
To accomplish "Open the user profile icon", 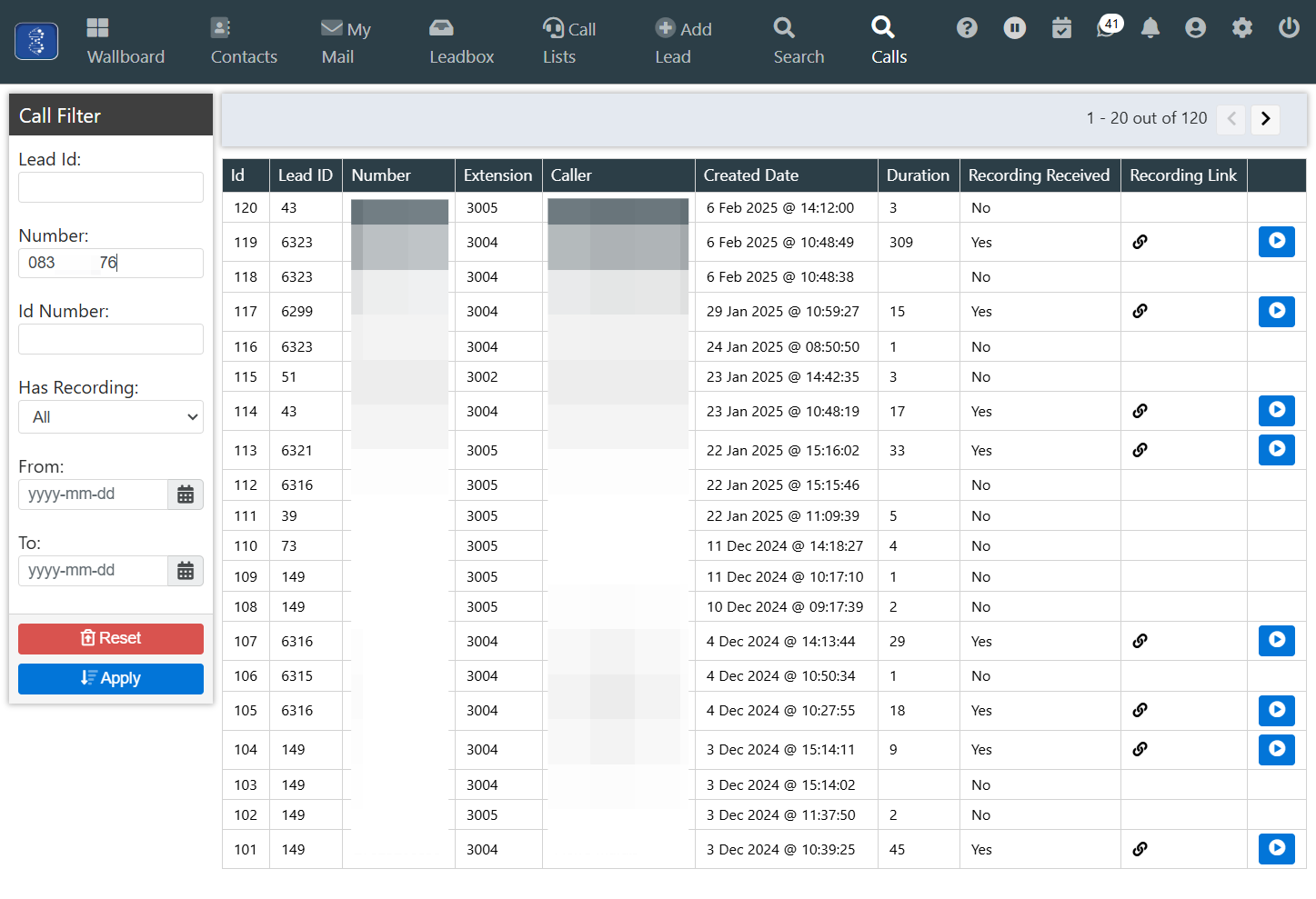I will click(1196, 28).
